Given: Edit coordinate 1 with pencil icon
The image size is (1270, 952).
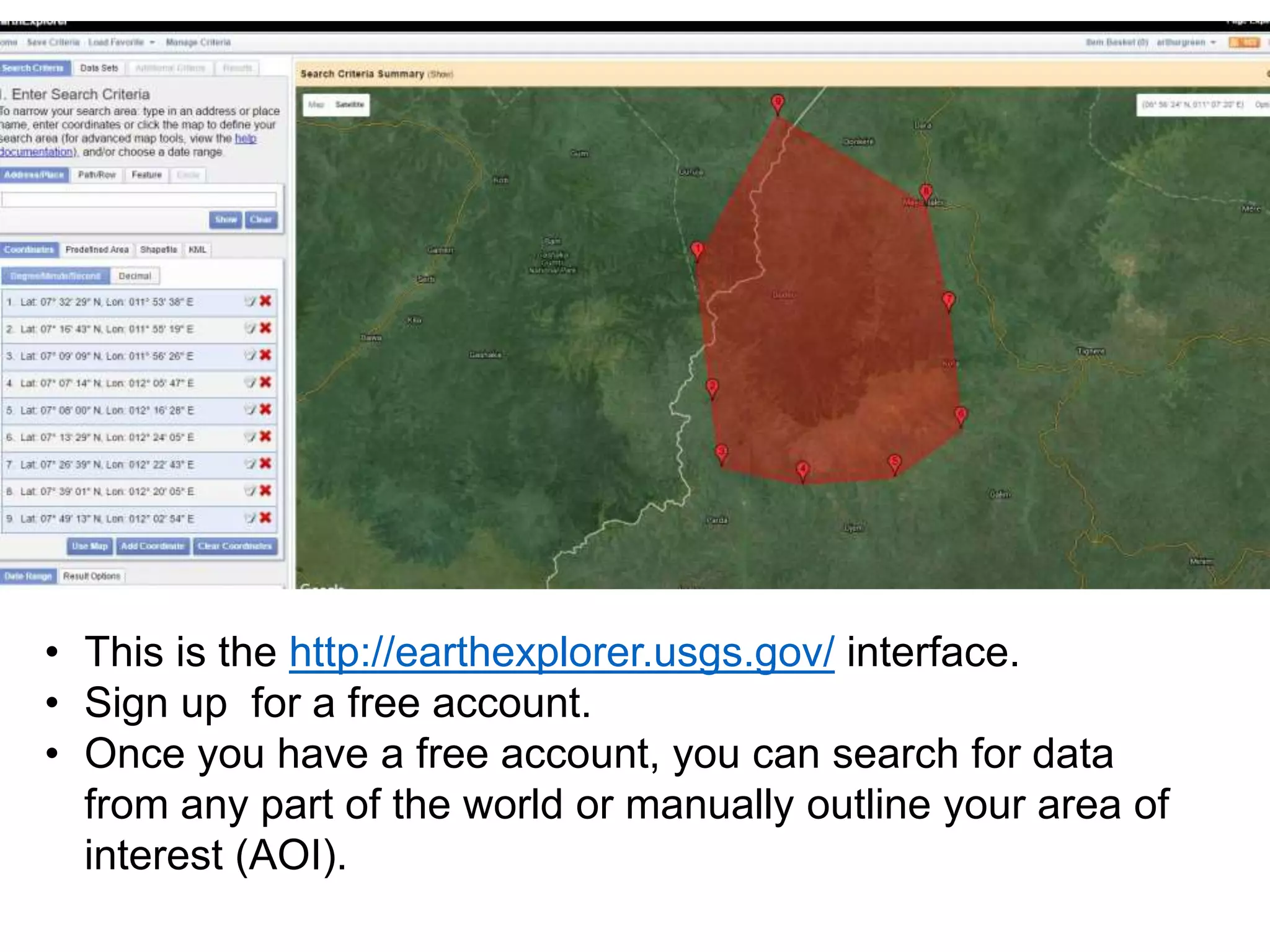Looking at the screenshot, I should coord(249,301).
